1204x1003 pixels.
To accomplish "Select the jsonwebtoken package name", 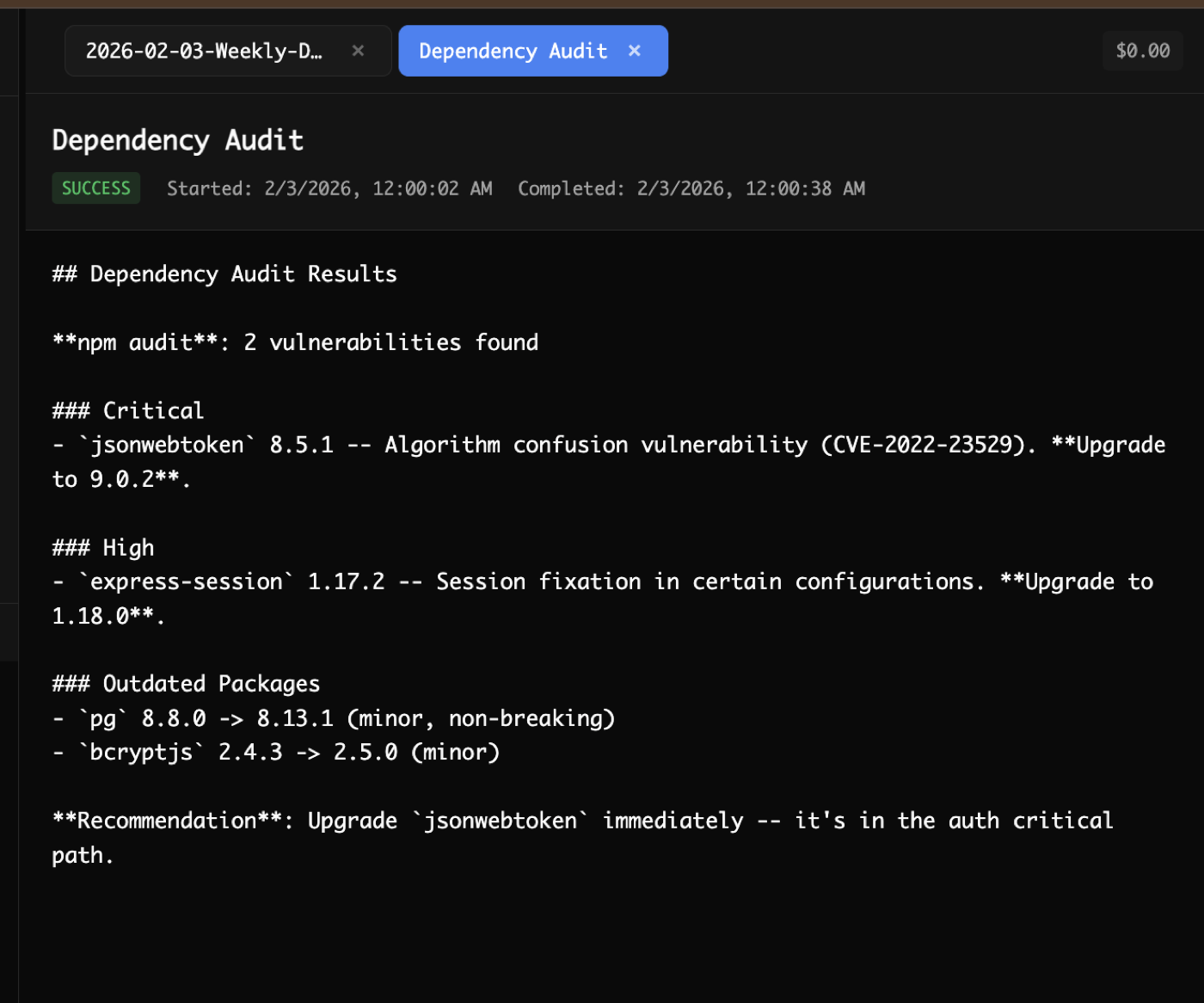I will (169, 444).
